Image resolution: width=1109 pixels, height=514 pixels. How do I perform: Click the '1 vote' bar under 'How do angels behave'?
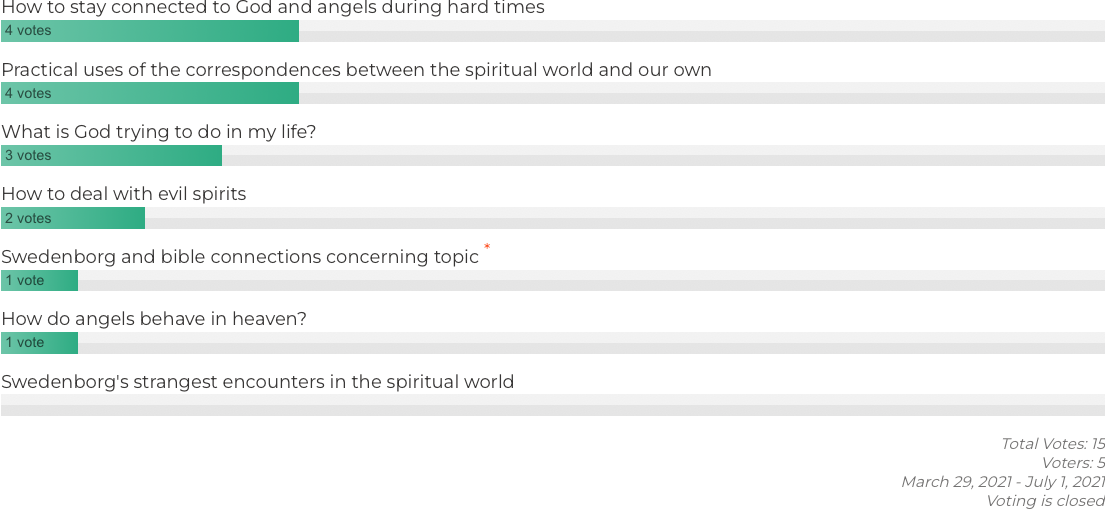(x=39, y=343)
